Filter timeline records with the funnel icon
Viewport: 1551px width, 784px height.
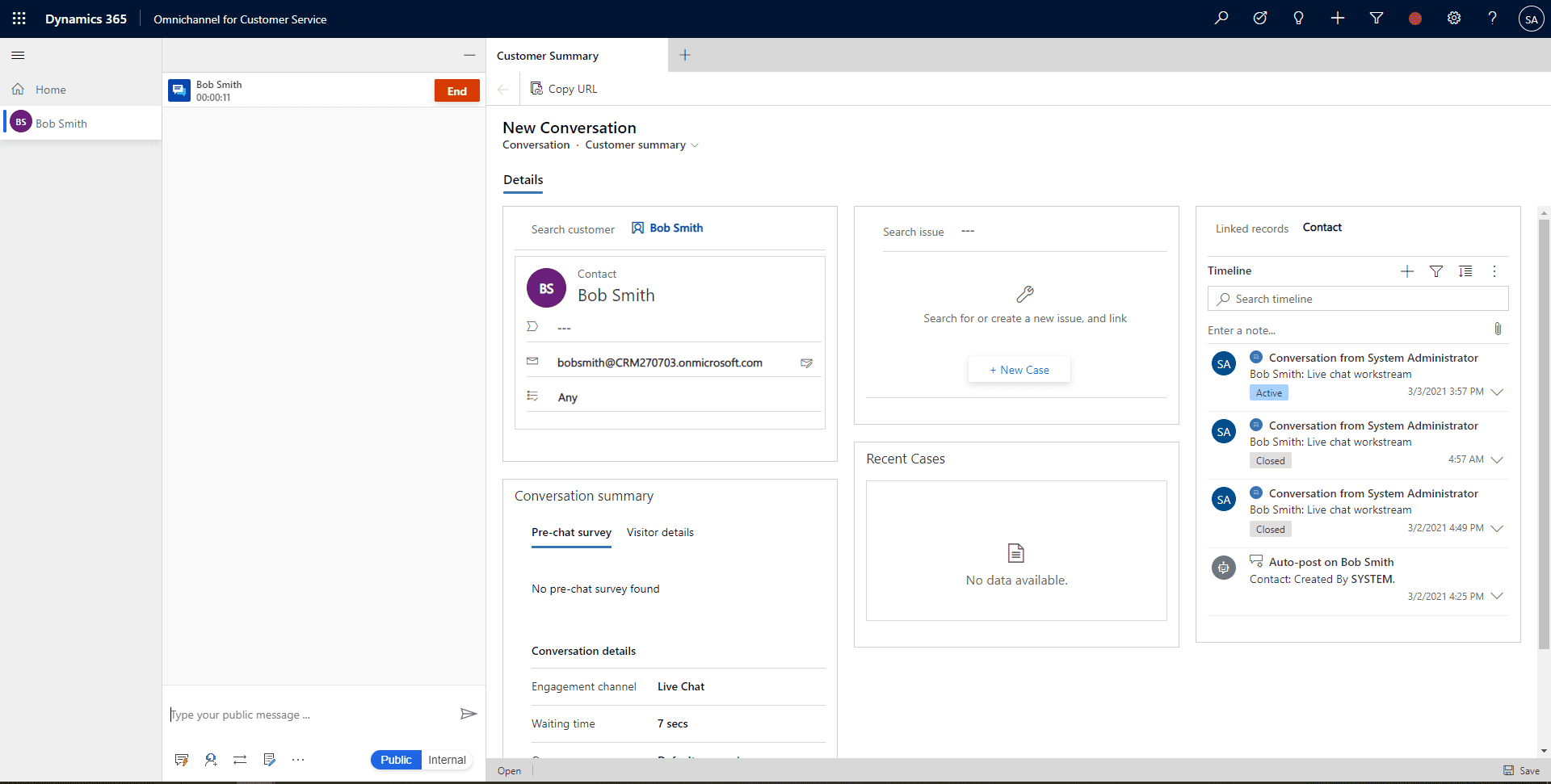(x=1437, y=271)
